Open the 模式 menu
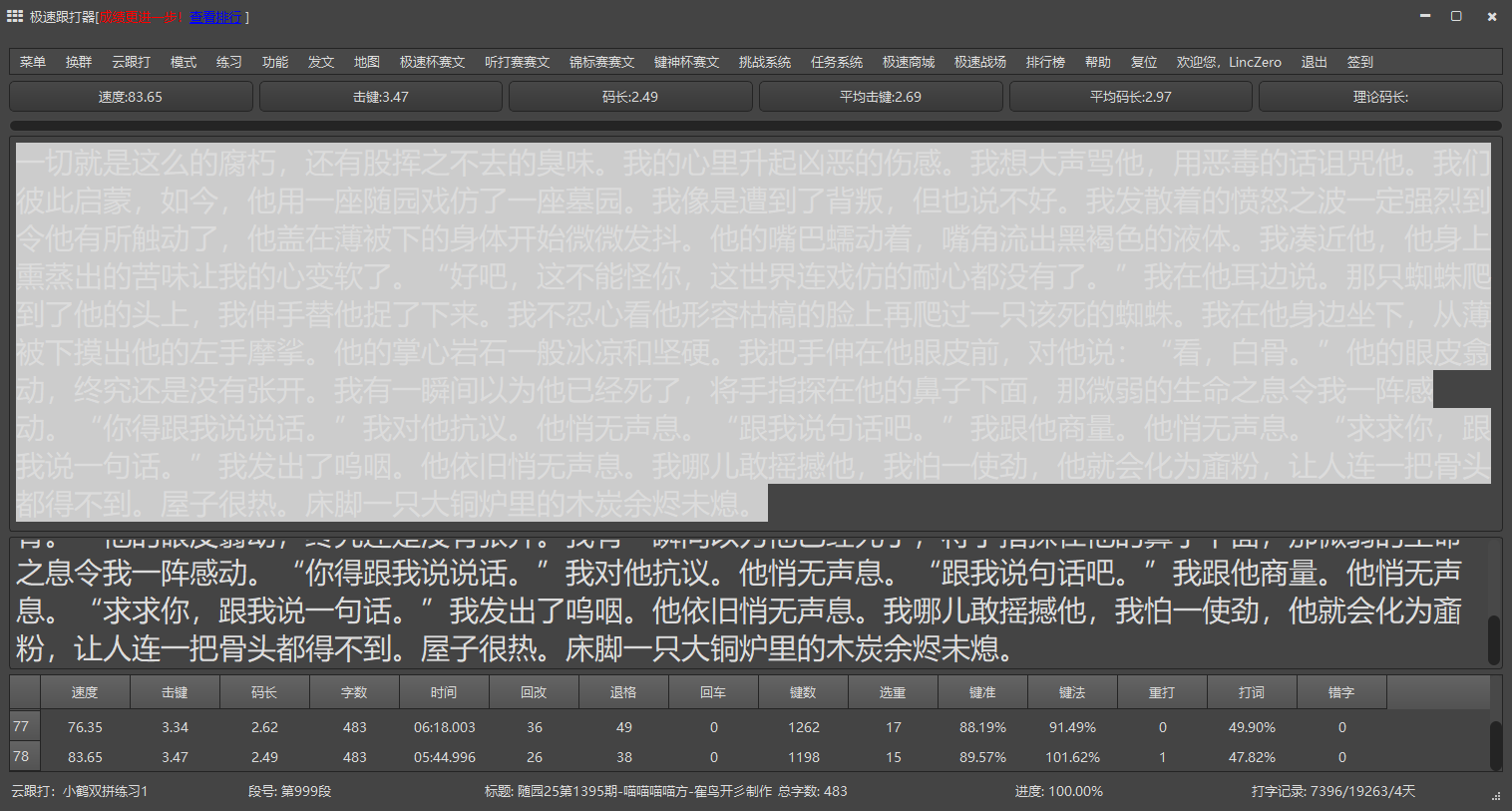Screen dimensions: 1512x811 (184, 62)
